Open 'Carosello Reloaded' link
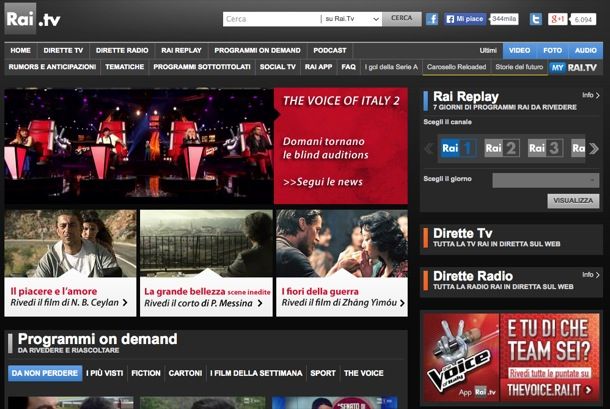The image size is (610, 409). point(456,67)
